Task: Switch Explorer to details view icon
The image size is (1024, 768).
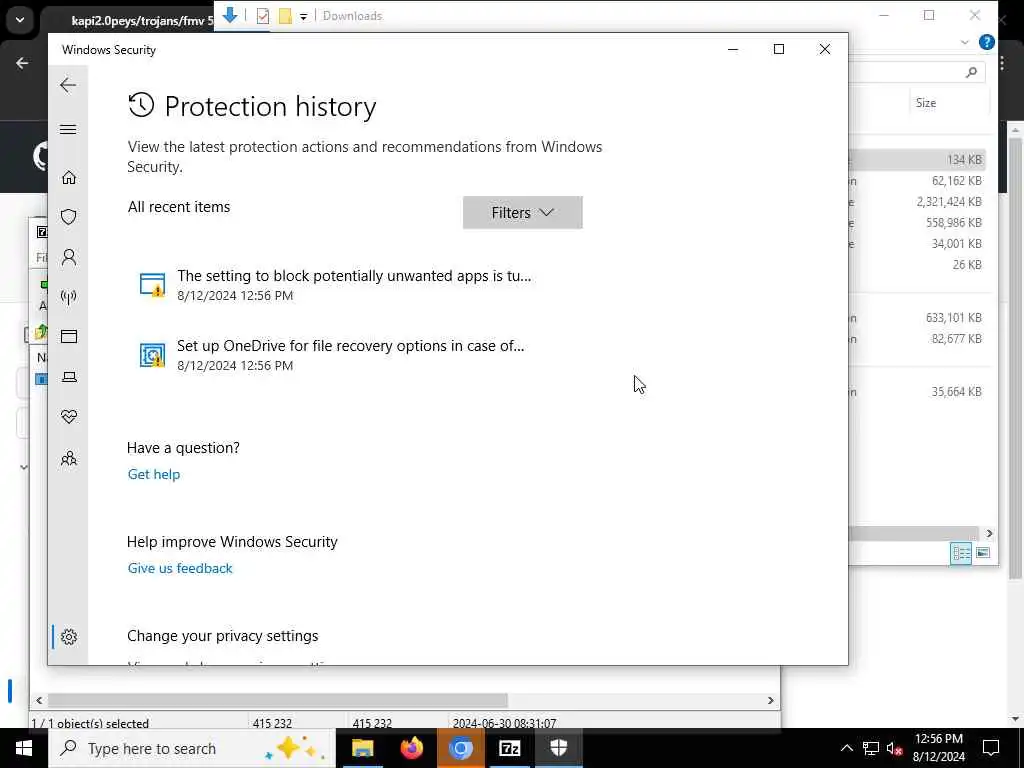Action: (961, 553)
